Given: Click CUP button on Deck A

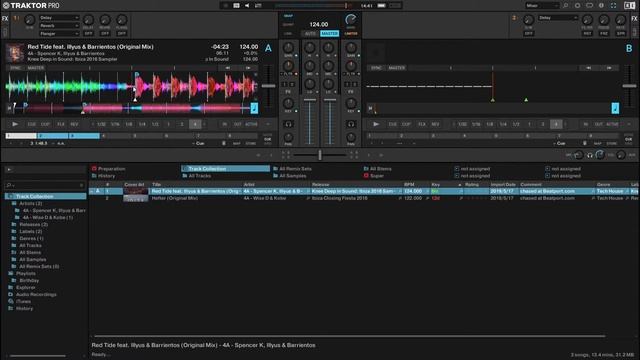Looking at the screenshot, I should point(45,124).
